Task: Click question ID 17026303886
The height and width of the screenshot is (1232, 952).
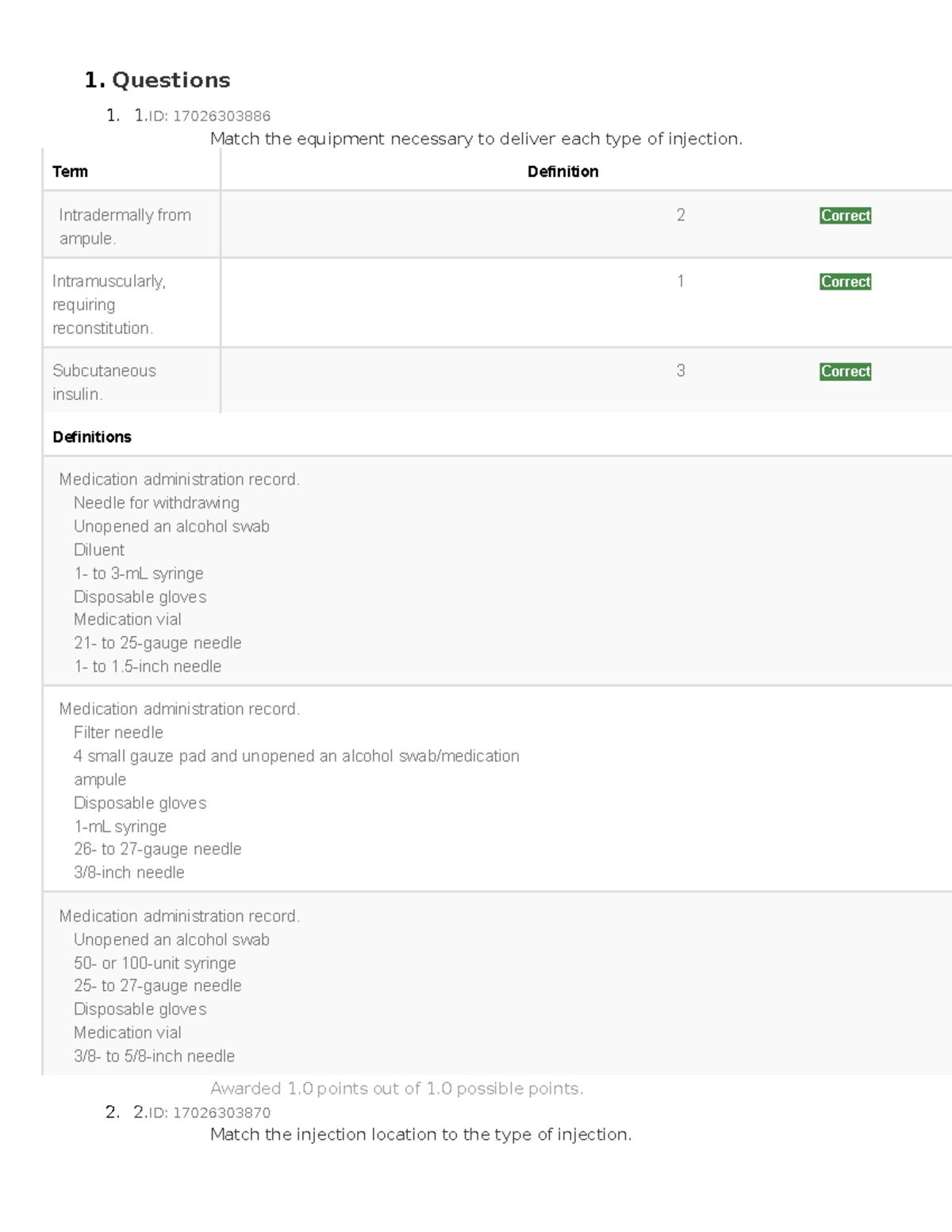Action: tap(209, 116)
